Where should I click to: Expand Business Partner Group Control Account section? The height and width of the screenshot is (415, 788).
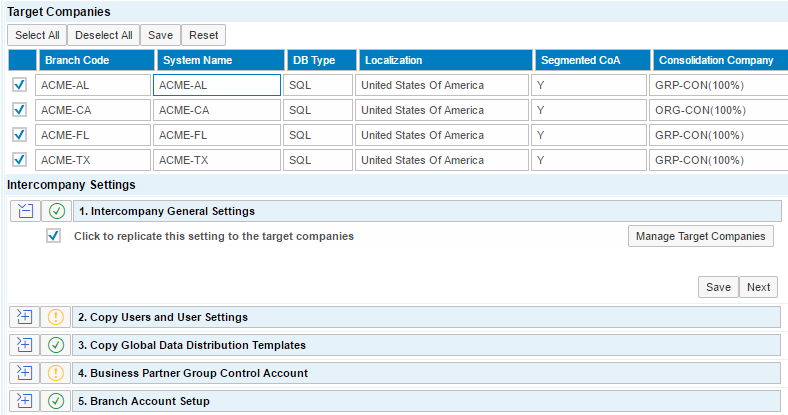coord(25,373)
